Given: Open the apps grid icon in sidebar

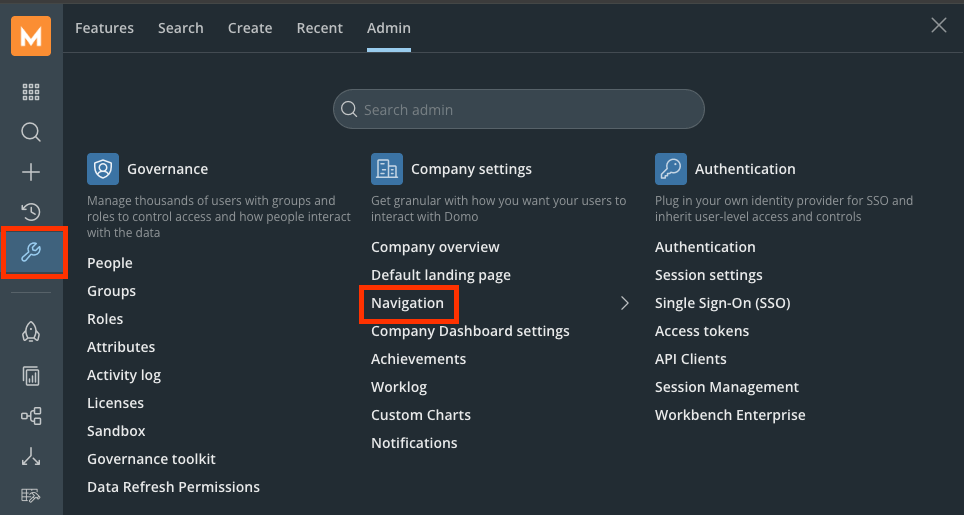Looking at the screenshot, I should [x=31, y=92].
